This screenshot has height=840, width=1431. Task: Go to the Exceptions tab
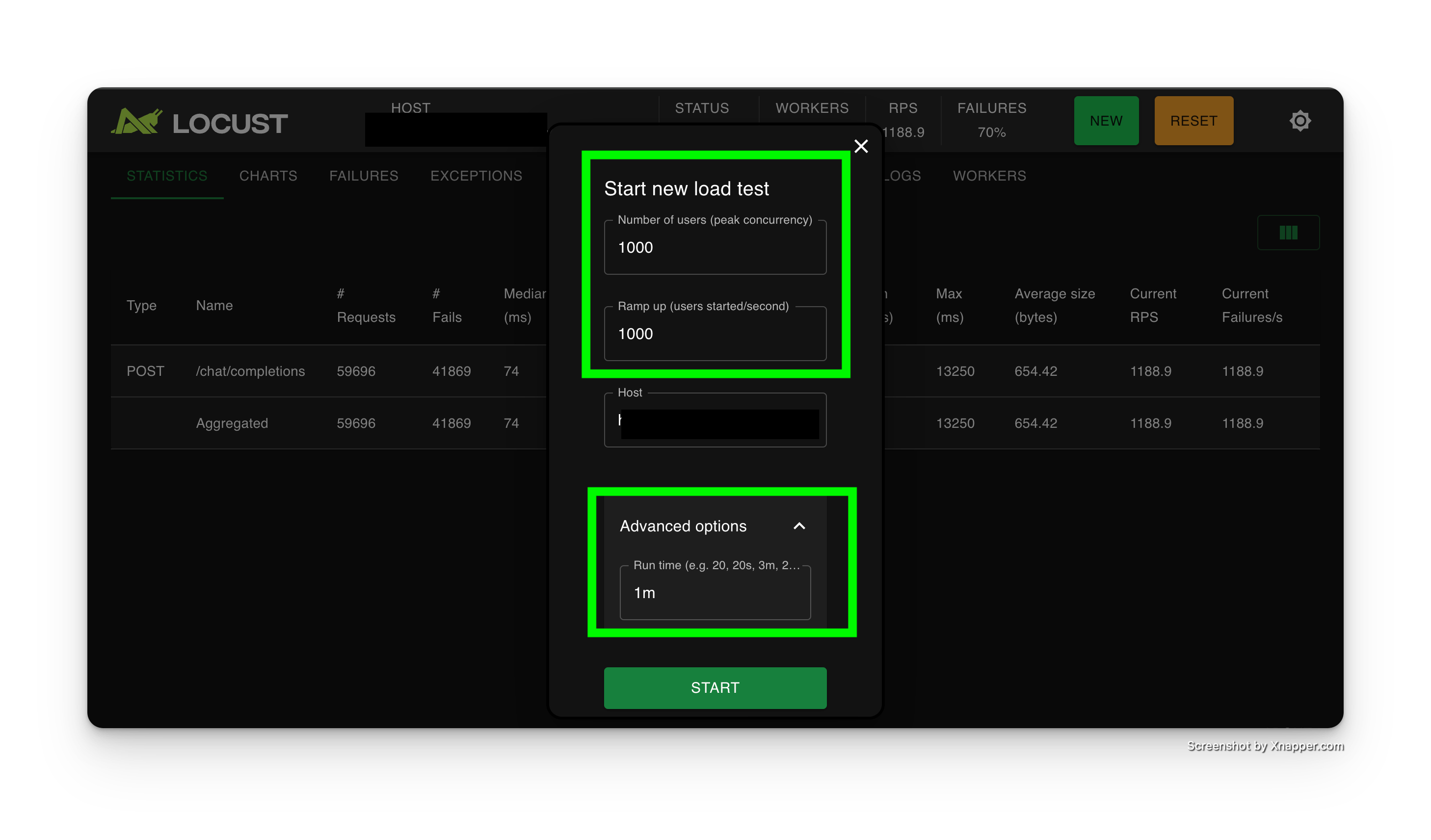coord(476,176)
